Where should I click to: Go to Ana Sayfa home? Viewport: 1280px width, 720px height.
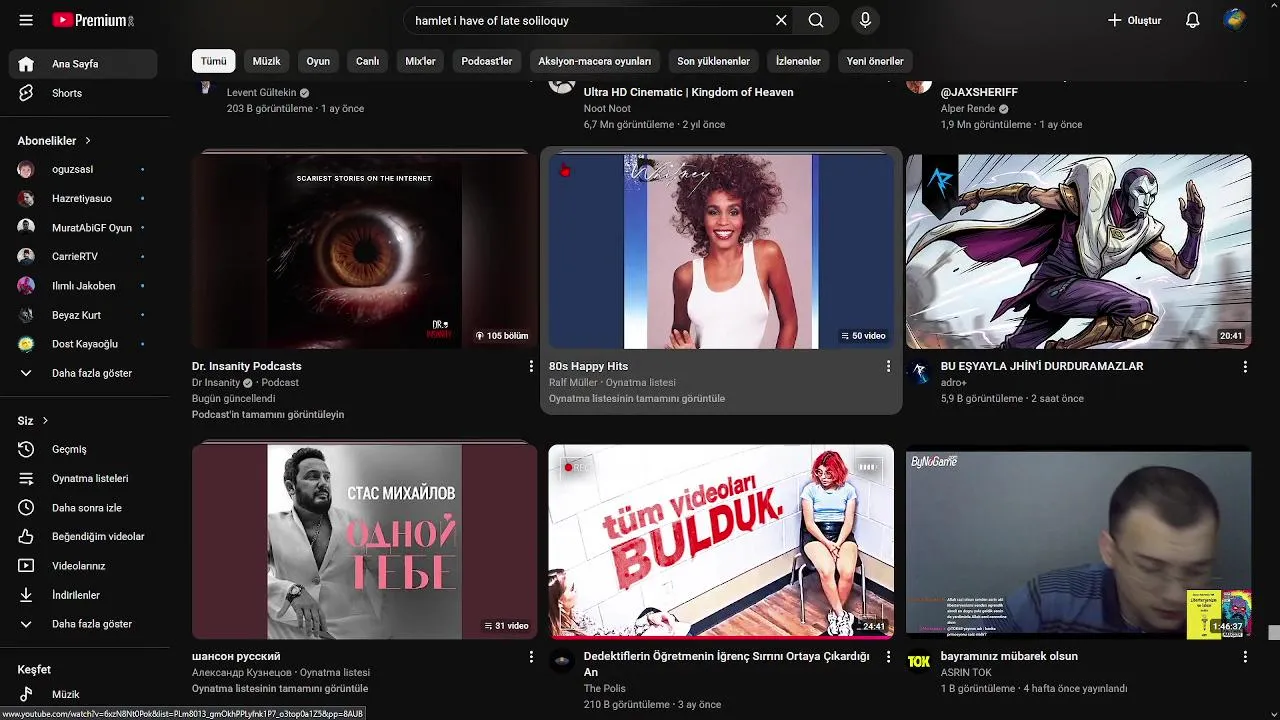click(84, 64)
